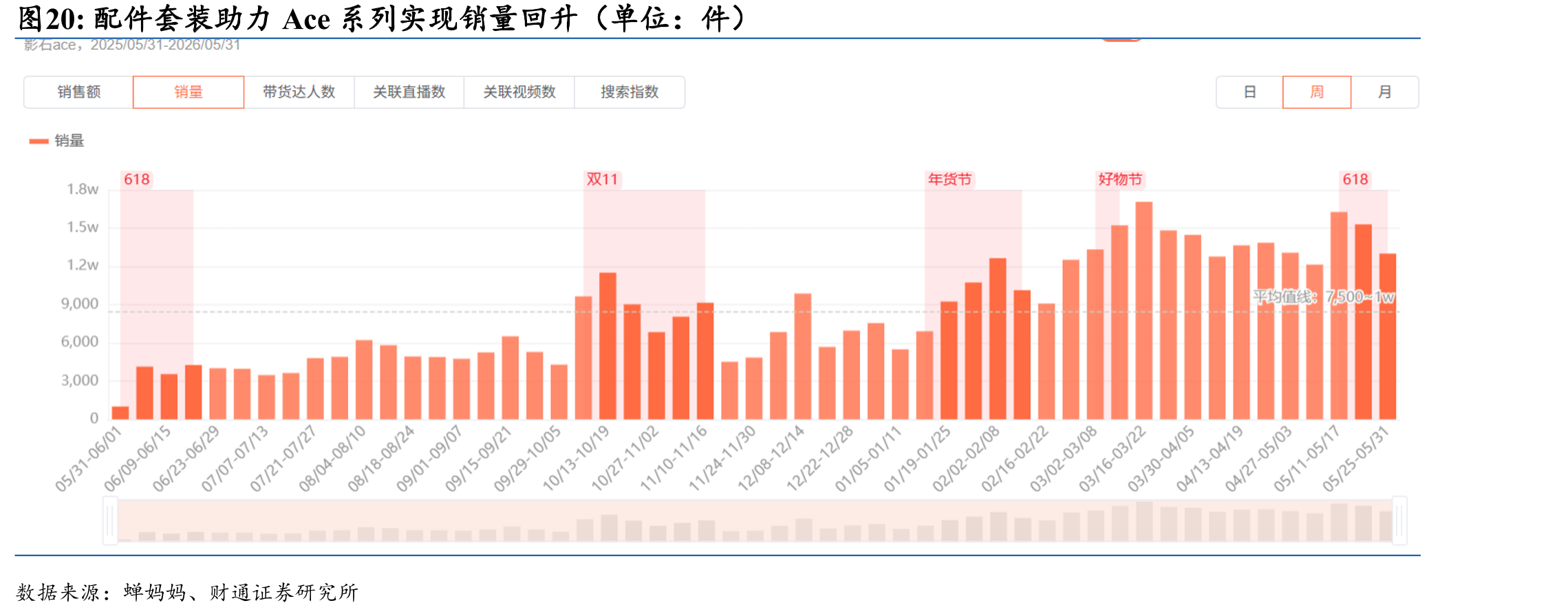Set granularity to 月
The width and height of the screenshot is (1568, 614).
coord(1385,92)
